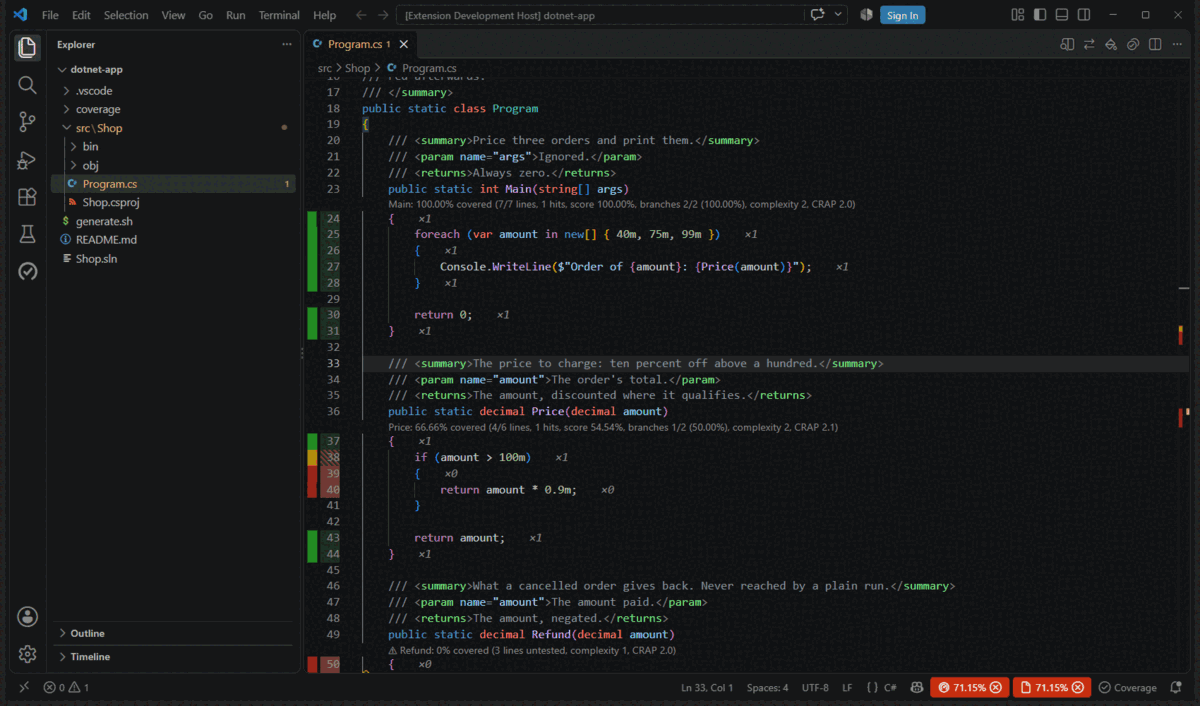Toggle the secondary side bar
The width and height of the screenshot is (1200, 706).
click(1084, 15)
